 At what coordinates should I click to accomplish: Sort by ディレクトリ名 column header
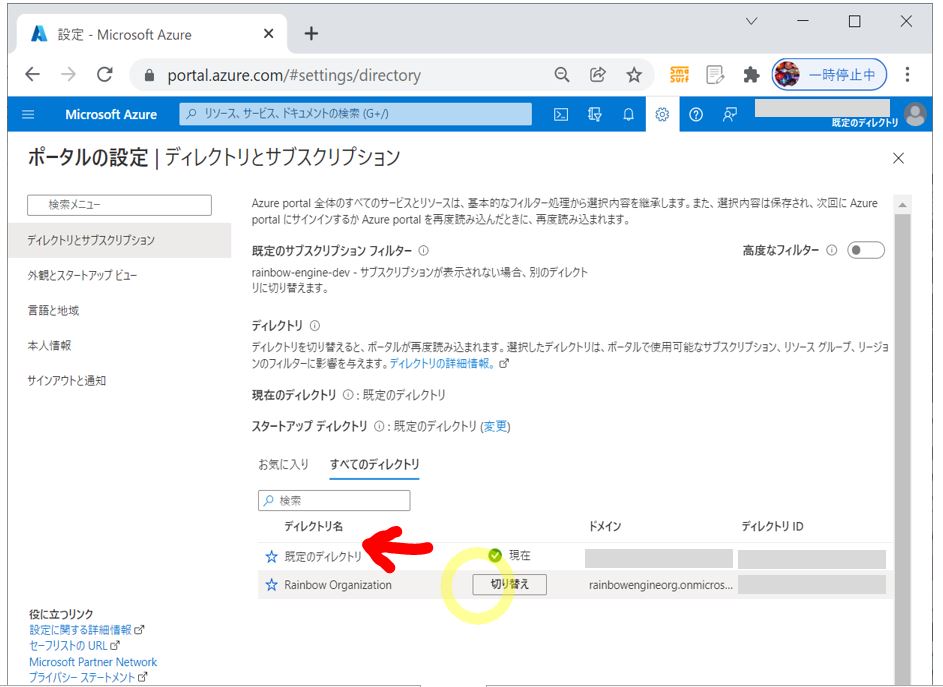313,526
